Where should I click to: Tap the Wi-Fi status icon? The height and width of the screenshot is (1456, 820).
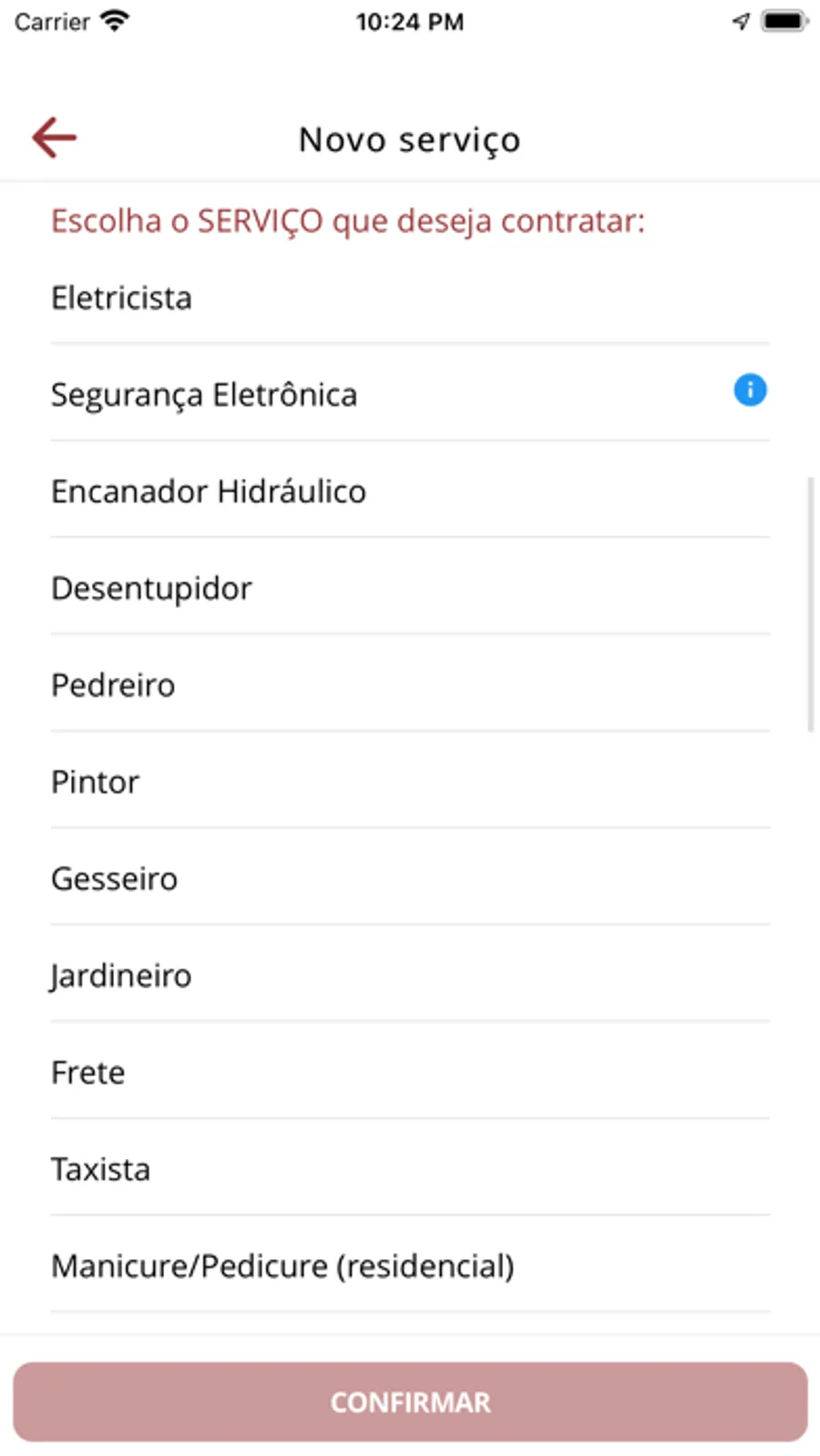coord(115,21)
